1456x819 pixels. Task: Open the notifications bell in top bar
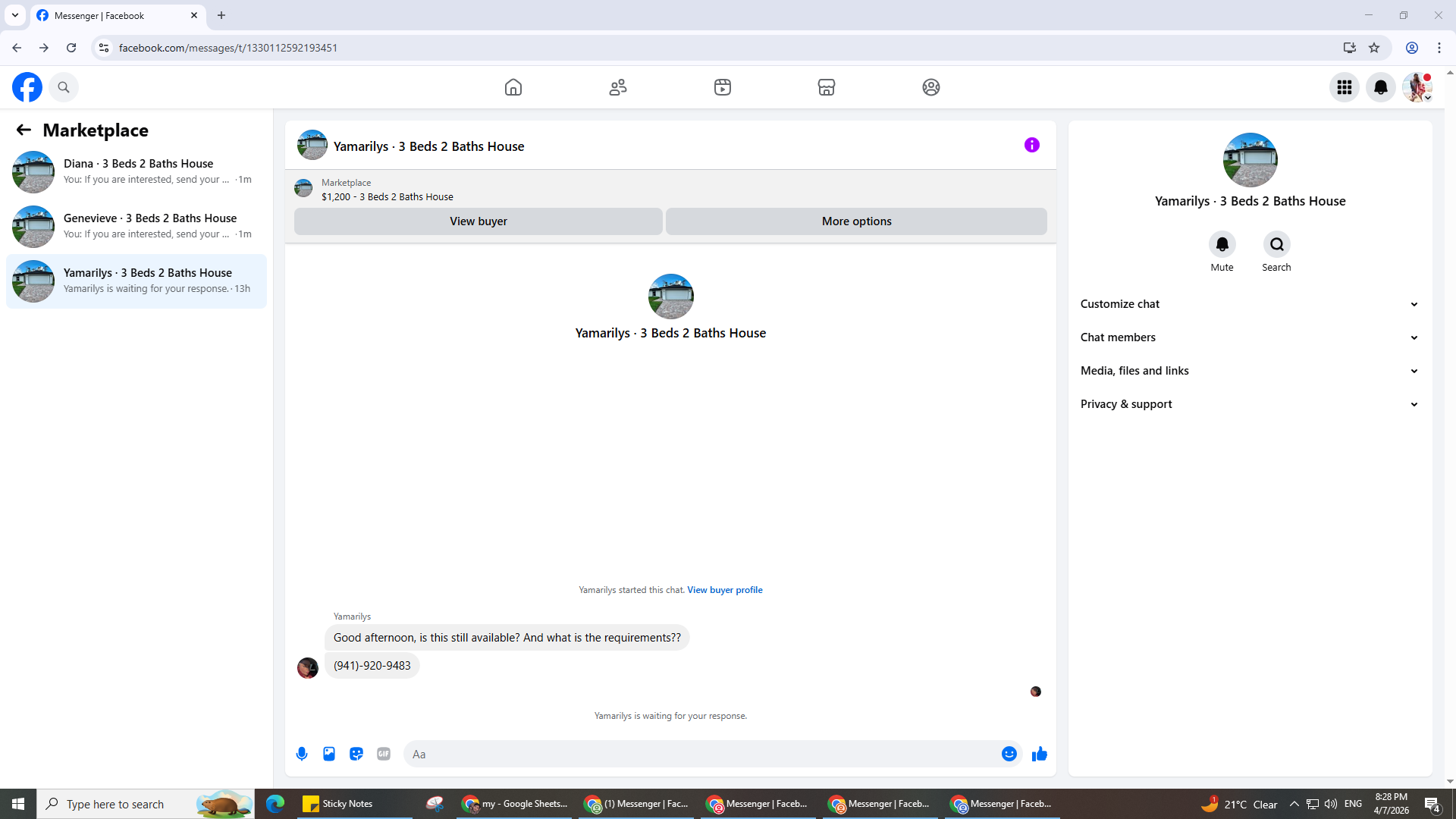coord(1381,87)
